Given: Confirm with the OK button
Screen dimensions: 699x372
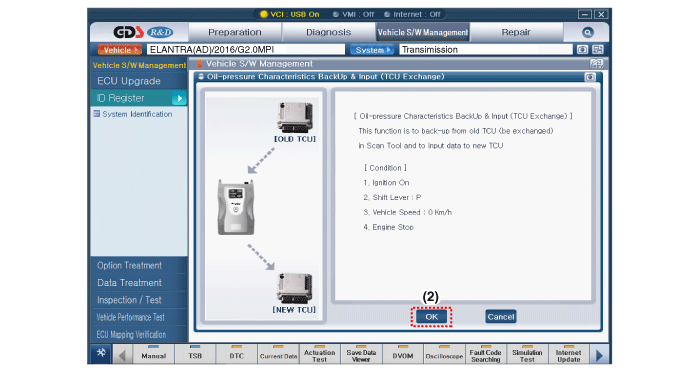Looking at the screenshot, I should [x=431, y=317].
